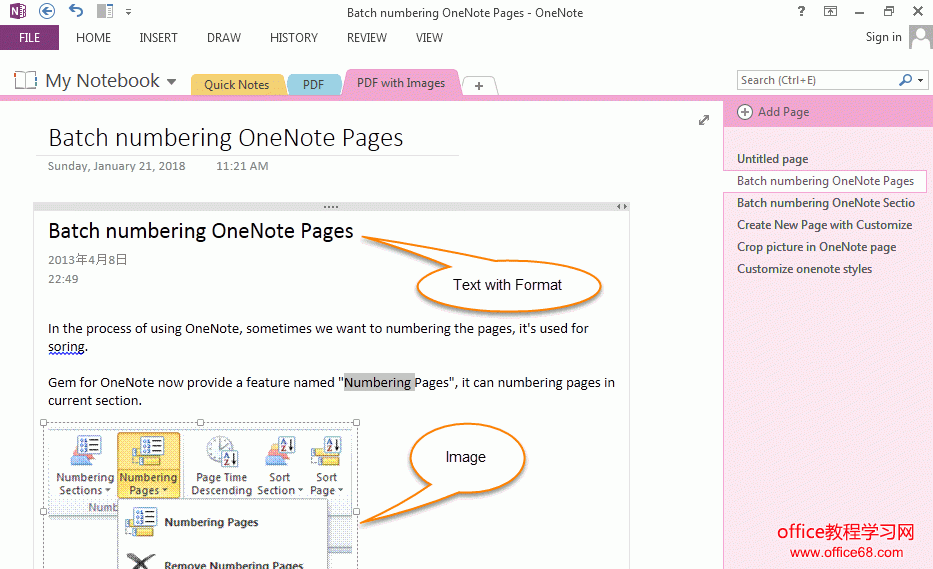This screenshot has width=933, height=569.
Task: Click the Back navigation arrow
Action: coord(47,12)
